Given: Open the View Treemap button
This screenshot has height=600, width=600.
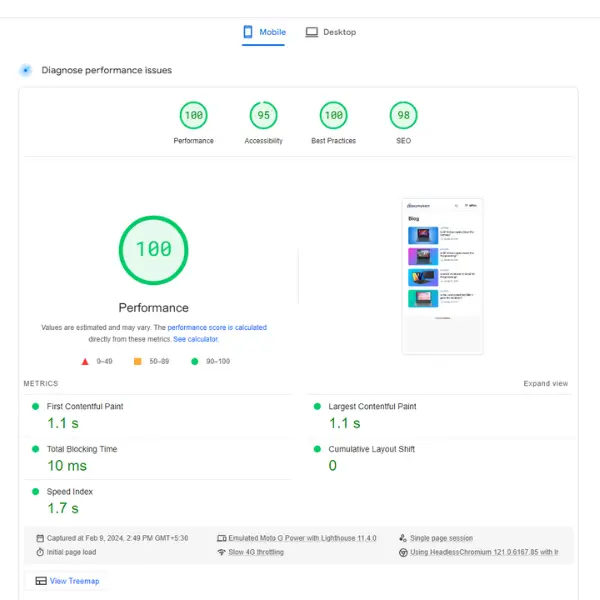Looking at the screenshot, I should (67, 581).
